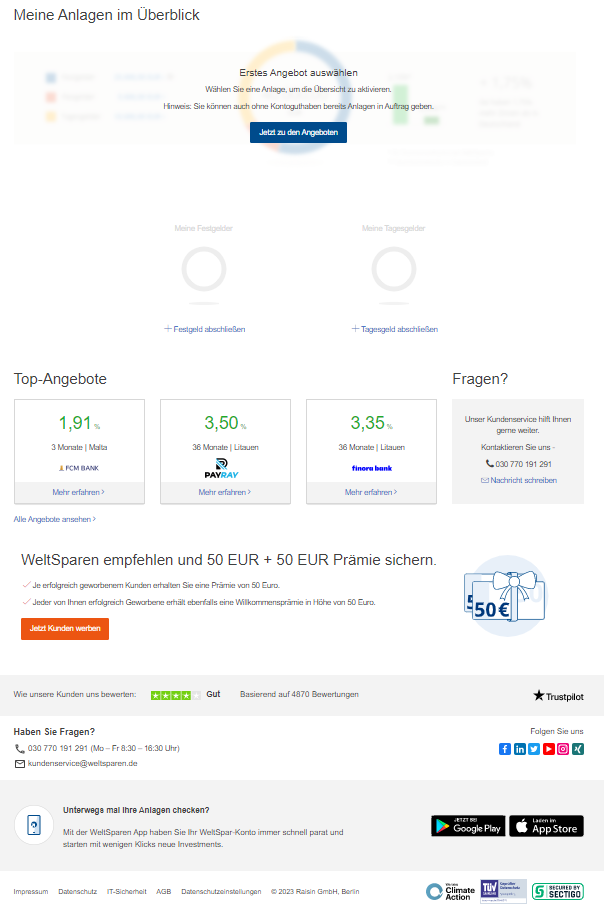
Task: Click the TÜV certification badge
Action: (x=503, y=891)
